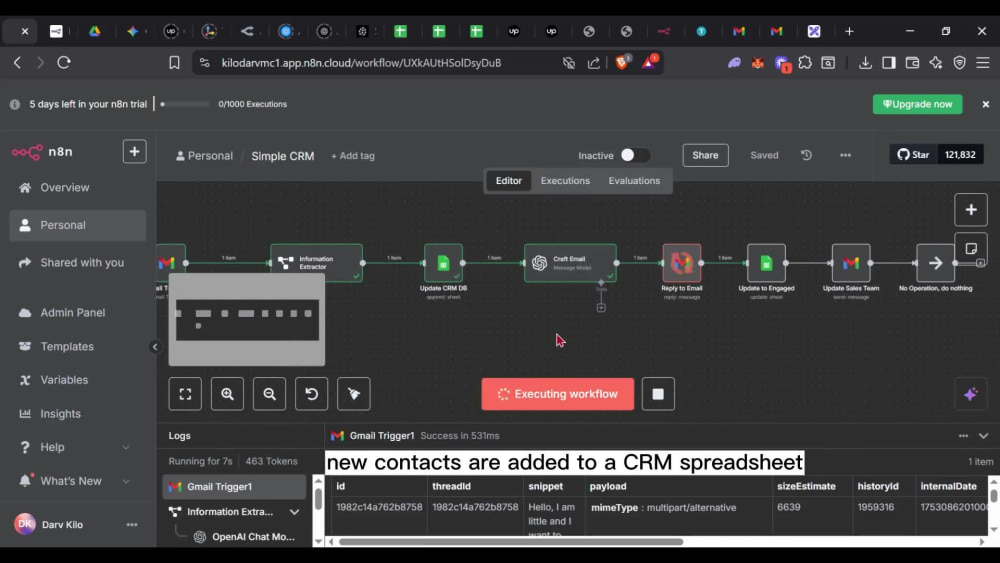Open the Admin Panel
The width and height of the screenshot is (1000, 563).
pos(73,312)
